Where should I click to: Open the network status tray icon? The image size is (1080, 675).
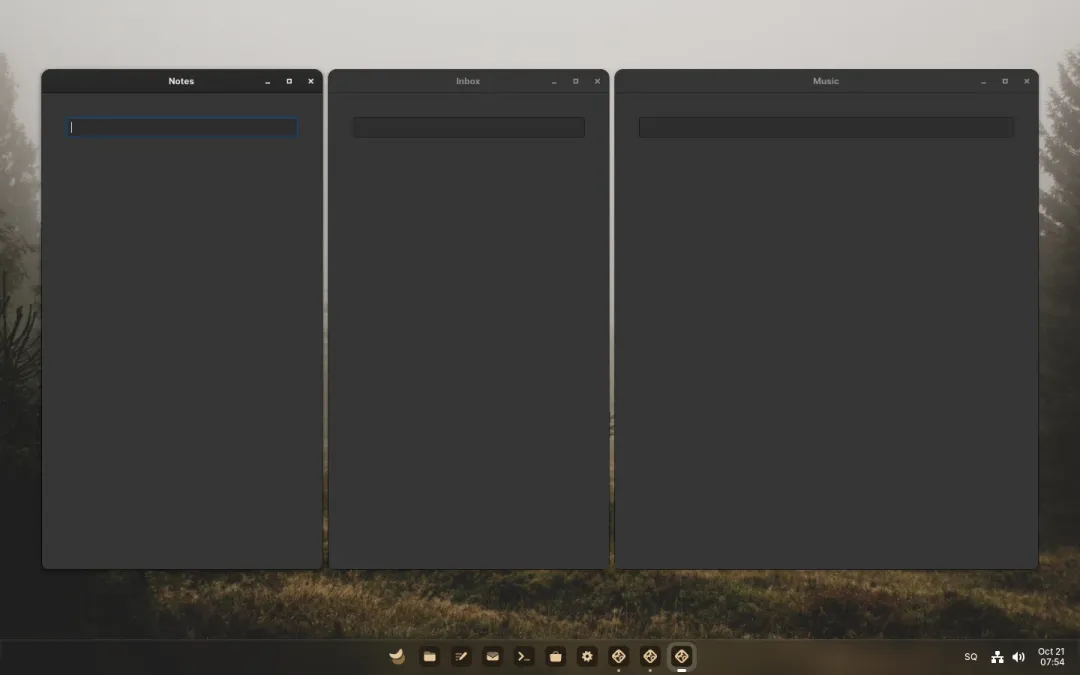pos(997,657)
